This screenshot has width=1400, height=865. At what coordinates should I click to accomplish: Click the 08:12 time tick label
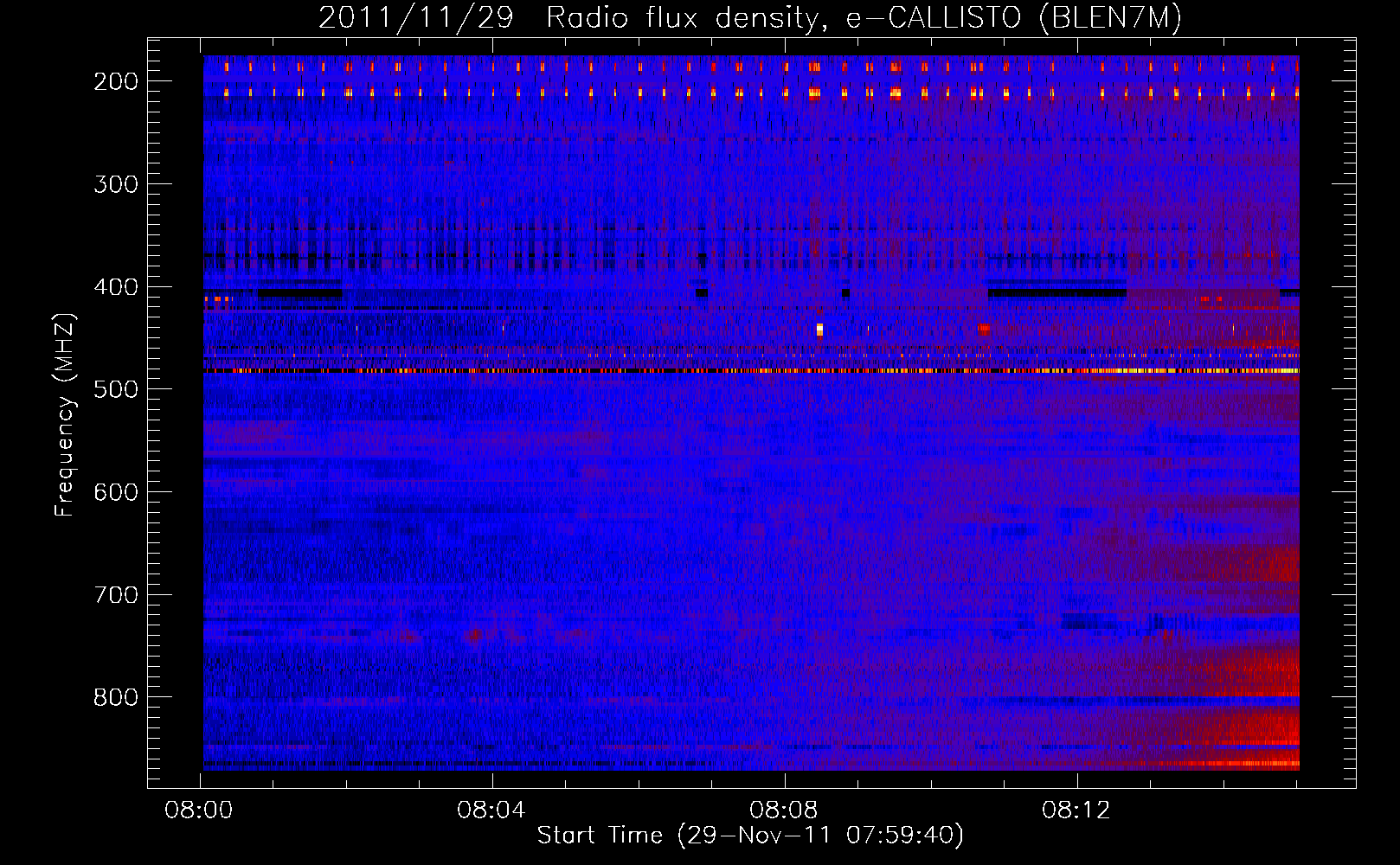[1076, 811]
